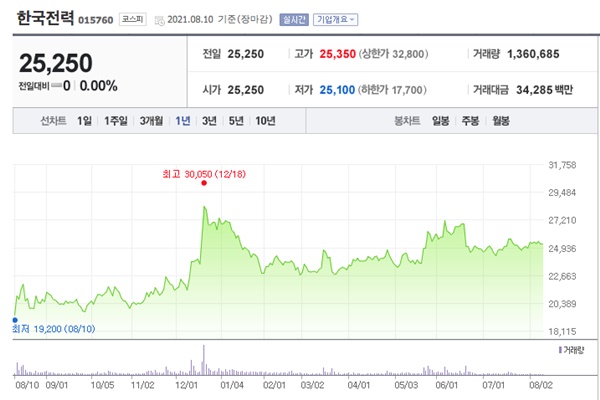Click the 저가 value 25,100
600x400 pixels.
click(337, 90)
